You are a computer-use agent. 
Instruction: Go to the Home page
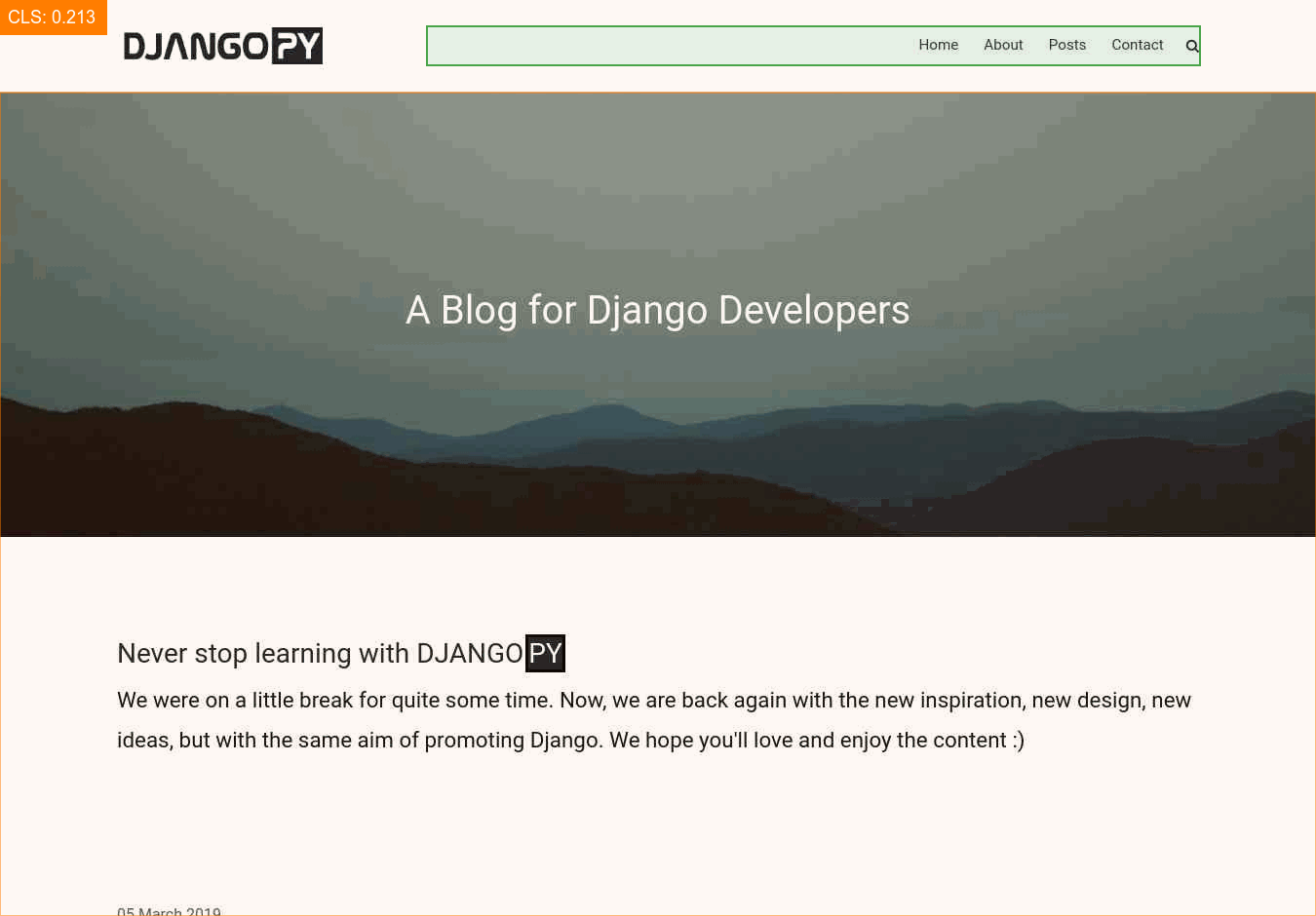click(x=938, y=45)
